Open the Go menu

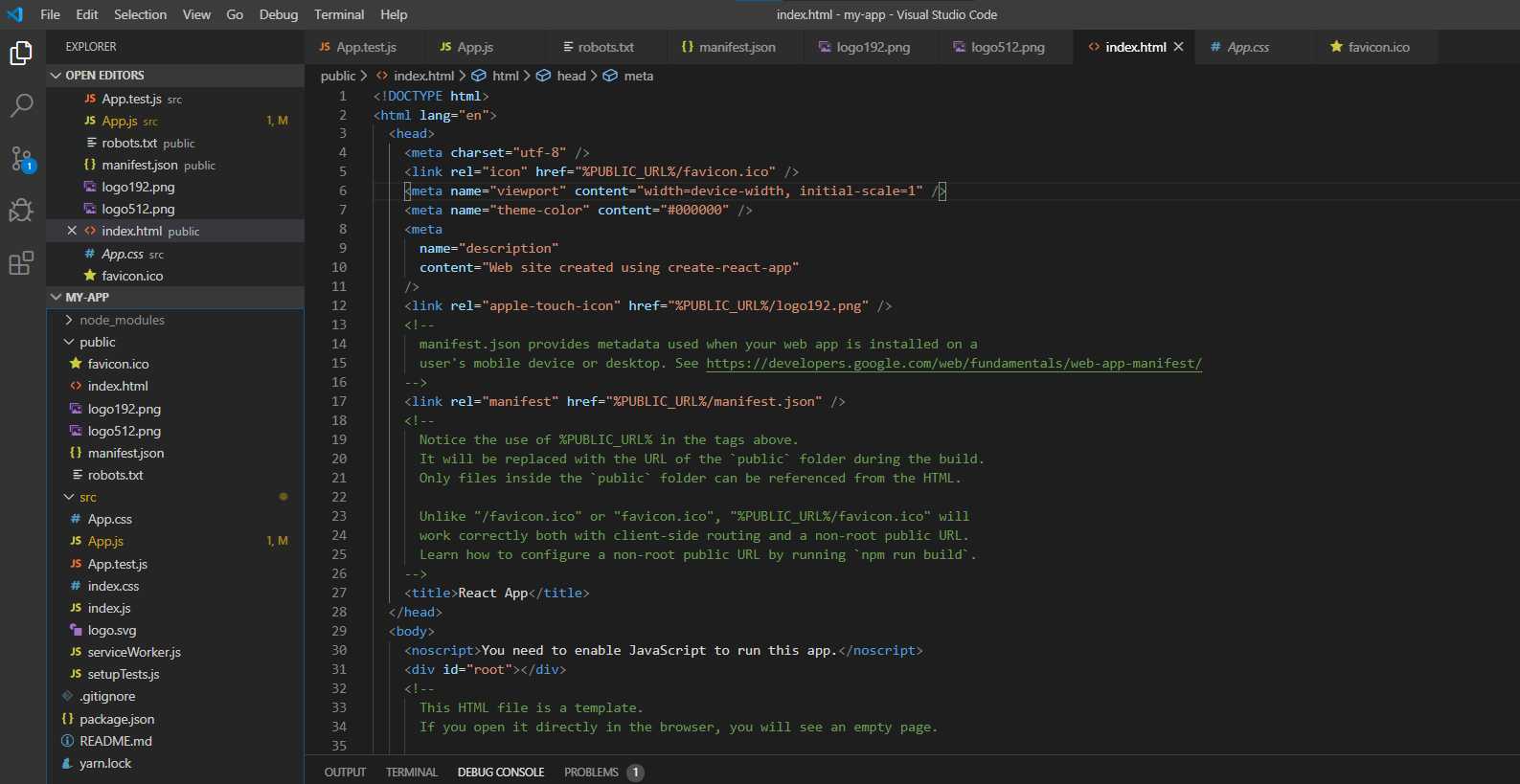coord(235,14)
